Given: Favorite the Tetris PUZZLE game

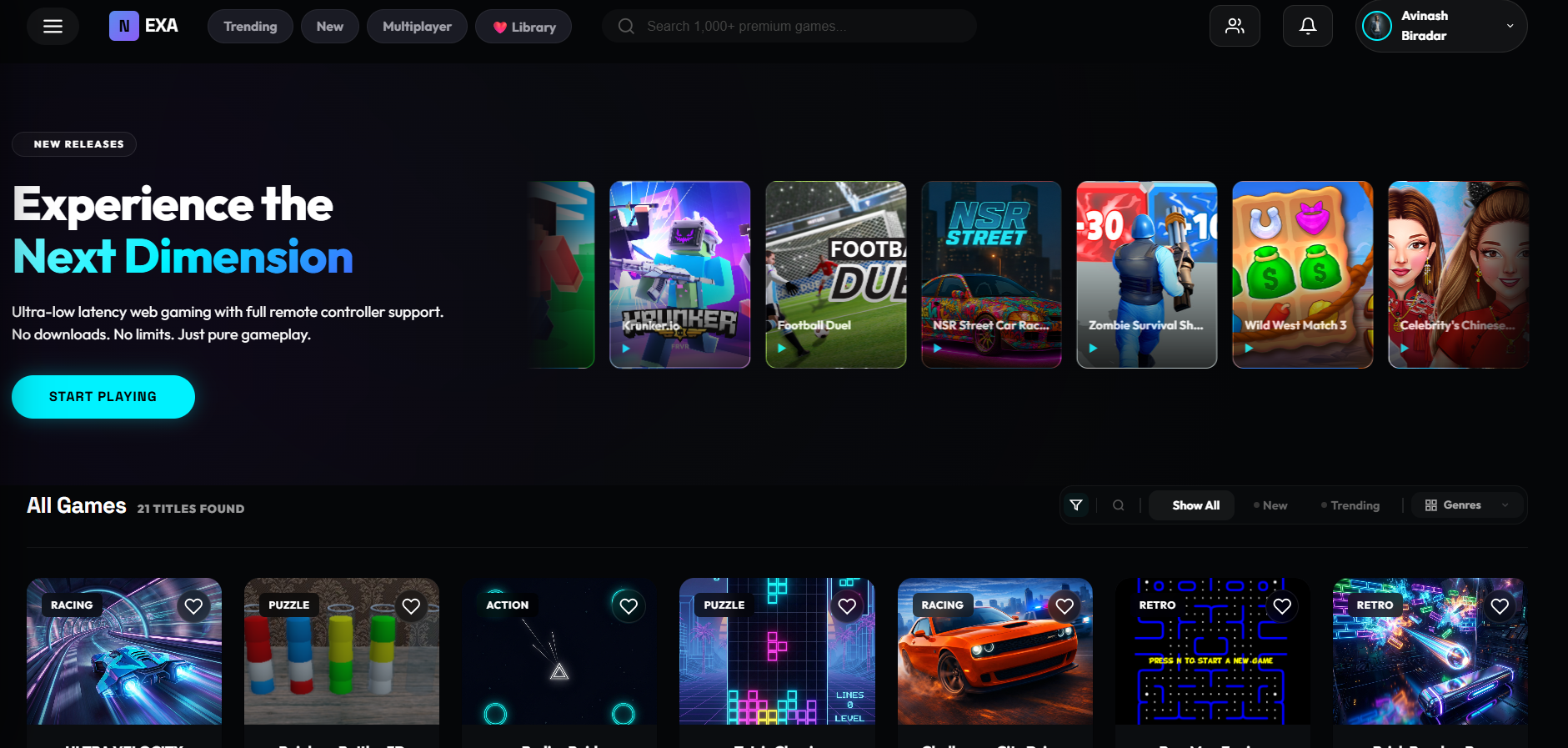Looking at the screenshot, I should click(x=847, y=606).
